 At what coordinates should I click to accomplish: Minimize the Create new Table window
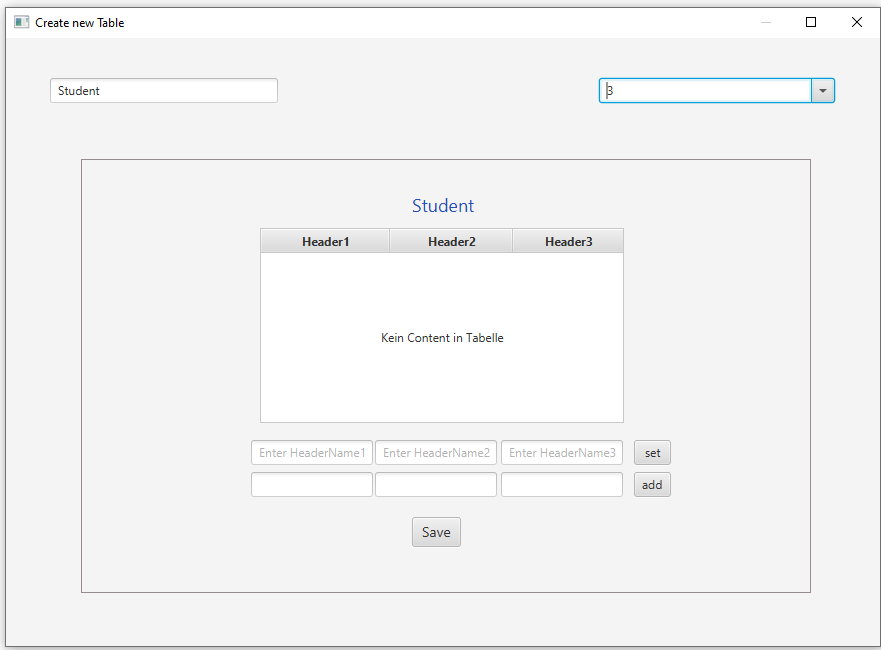click(x=765, y=21)
